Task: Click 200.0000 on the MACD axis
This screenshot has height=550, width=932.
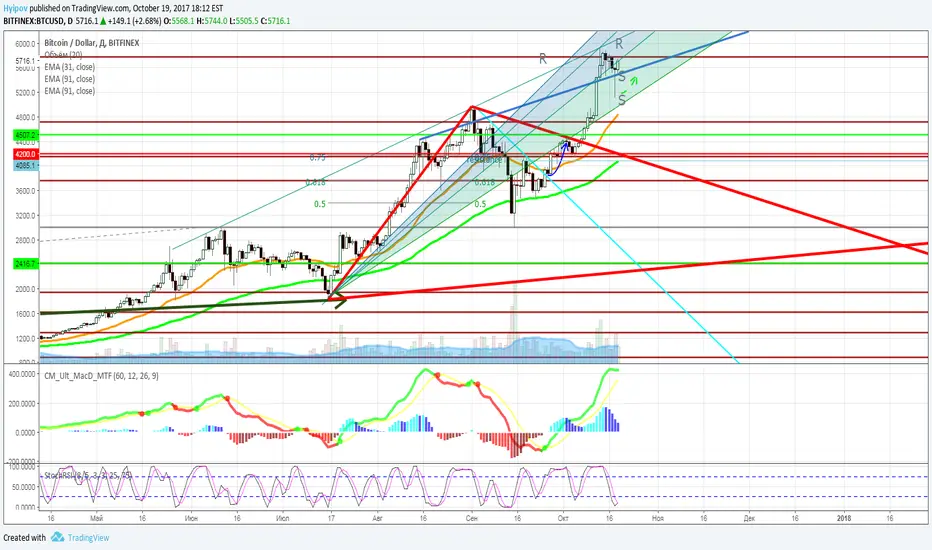Action: point(22,404)
